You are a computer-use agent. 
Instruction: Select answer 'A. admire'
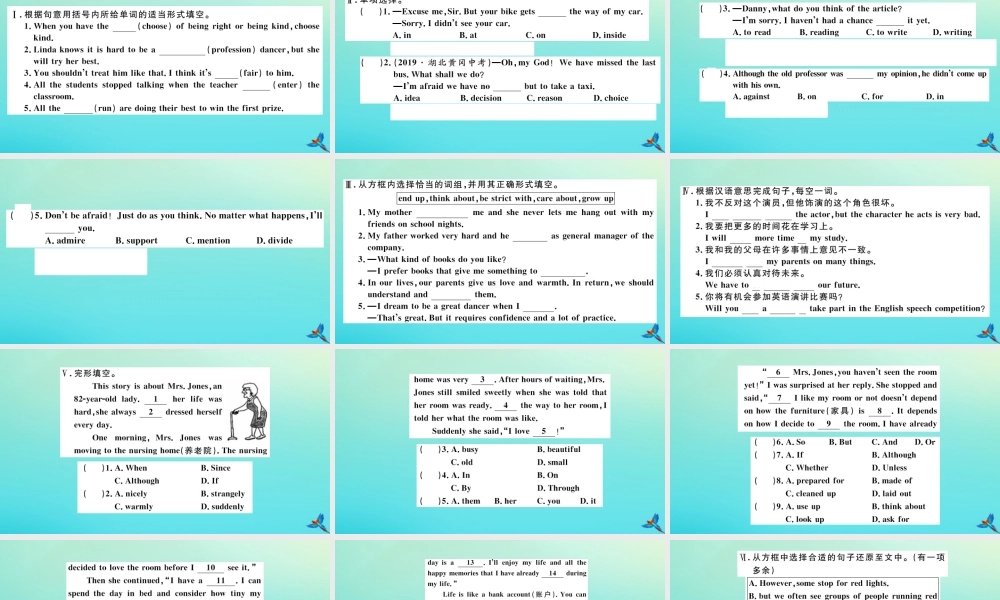[x=65, y=240]
